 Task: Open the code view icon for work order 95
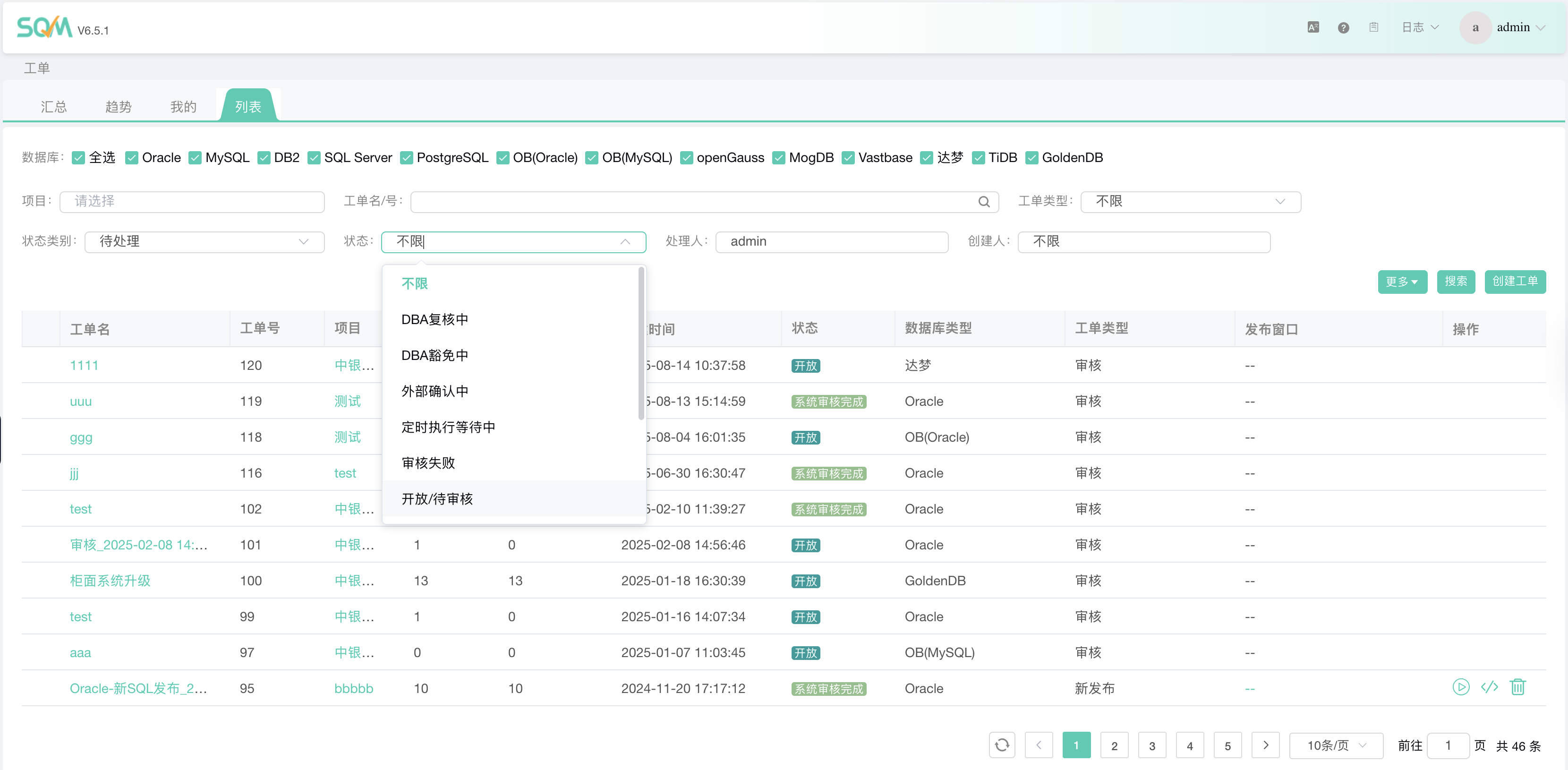click(1489, 687)
